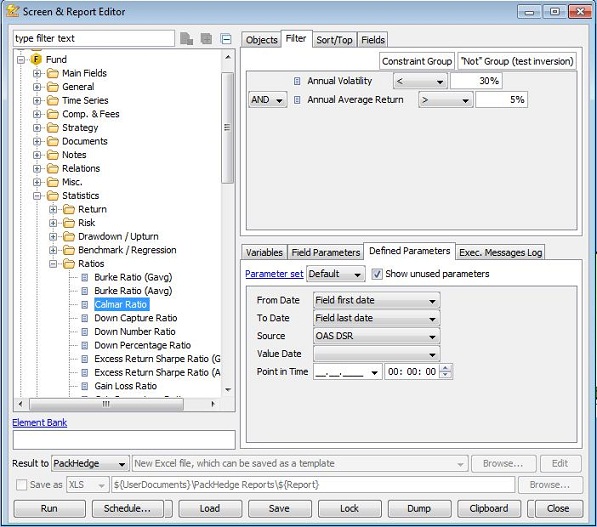The image size is (597, 527).
Task: Click the Annual Volatility 30% value field
Action: [476, 81]
